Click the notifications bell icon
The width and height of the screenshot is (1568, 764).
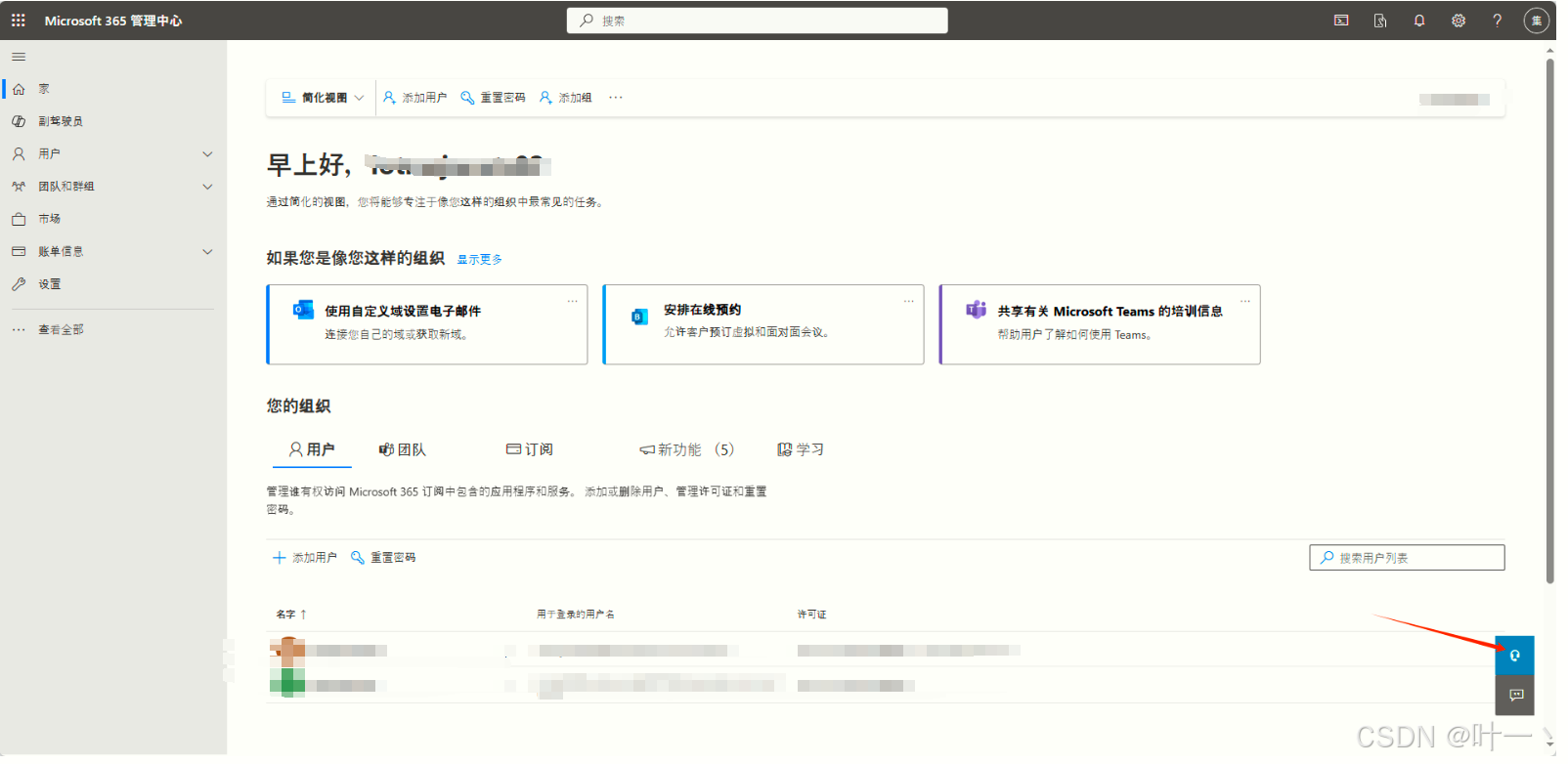click(x=1419, y=21)
